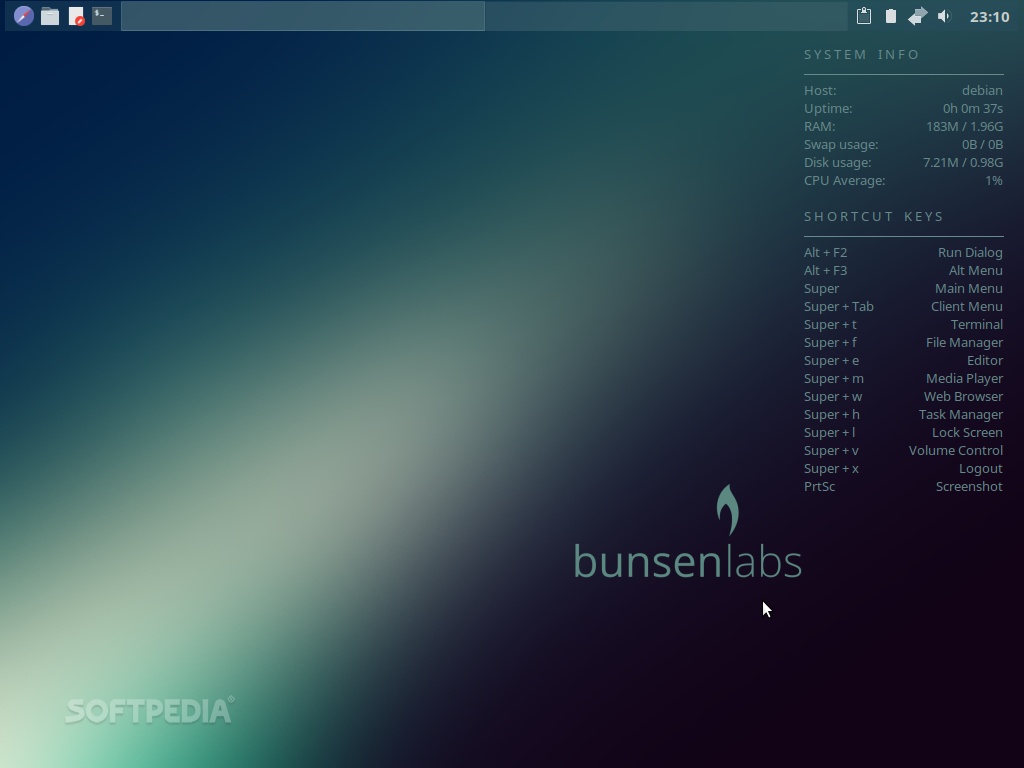This screenshot has height=768, width=1024.
Task: Open the clipboard manager tray icon
Action: pyautogui.click(x=864, y=16)
